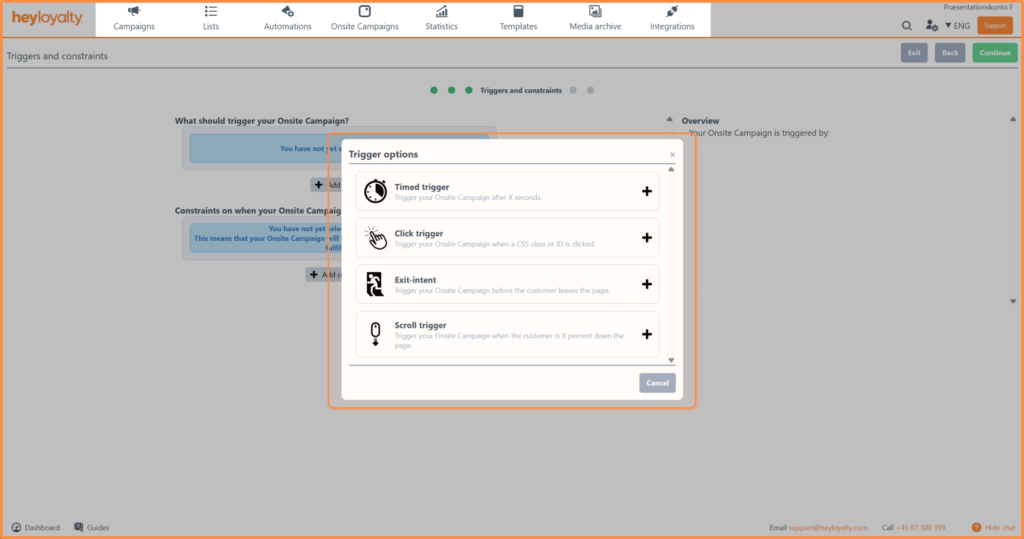Add the Exit-intent trigger with plus icon
Screen dimensions: 1024x539
coord(646,285)
